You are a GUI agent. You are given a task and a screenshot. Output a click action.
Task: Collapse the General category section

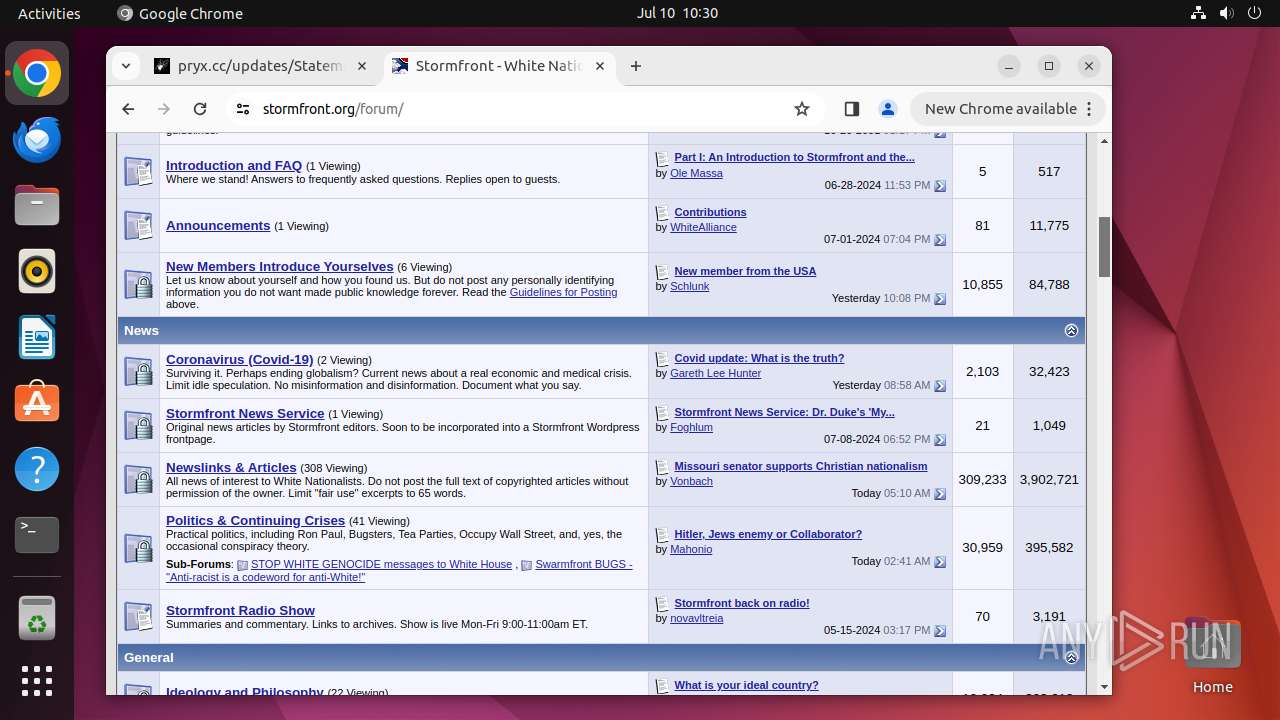[x=1071, y=658]
